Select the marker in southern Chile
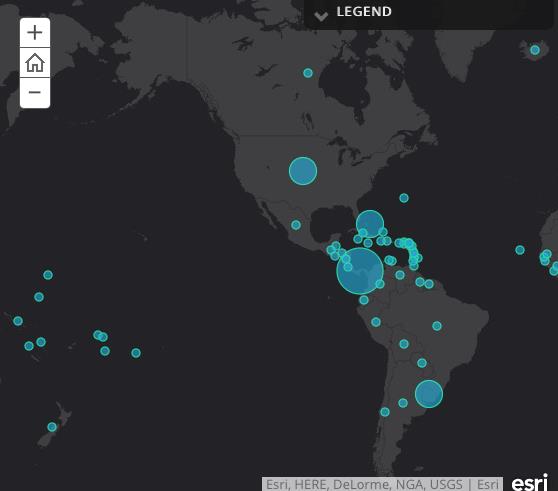Image resolution: width=558 pixels, height=491 pixels. pyautogui.click(x=385, y=412)
